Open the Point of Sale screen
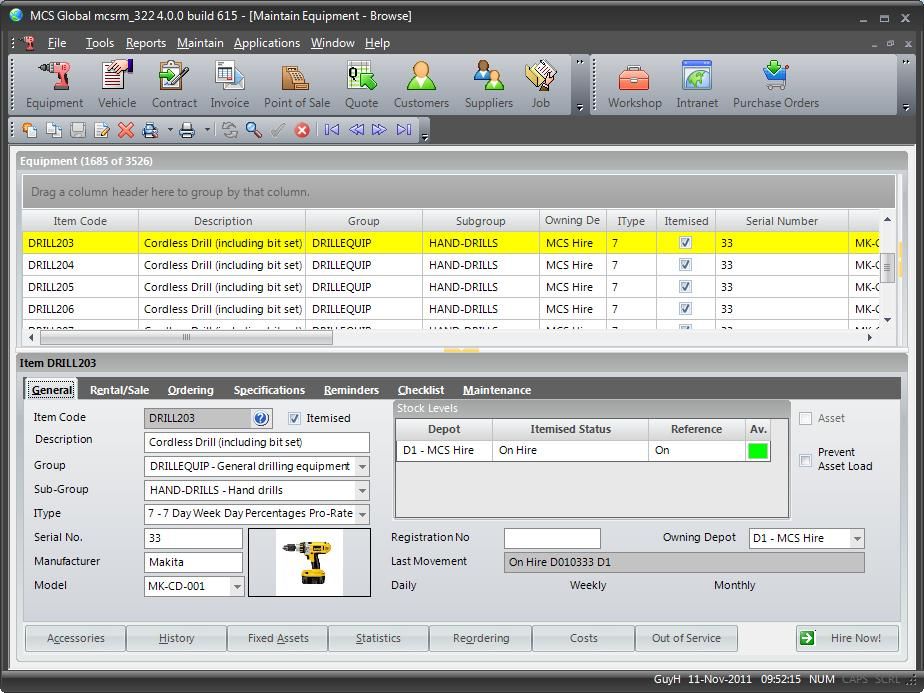 tap(296, 84)
